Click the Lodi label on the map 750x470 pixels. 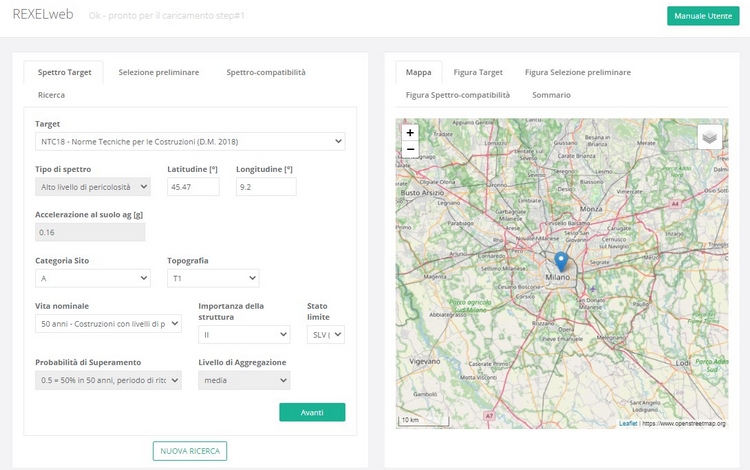coord(683,363)
